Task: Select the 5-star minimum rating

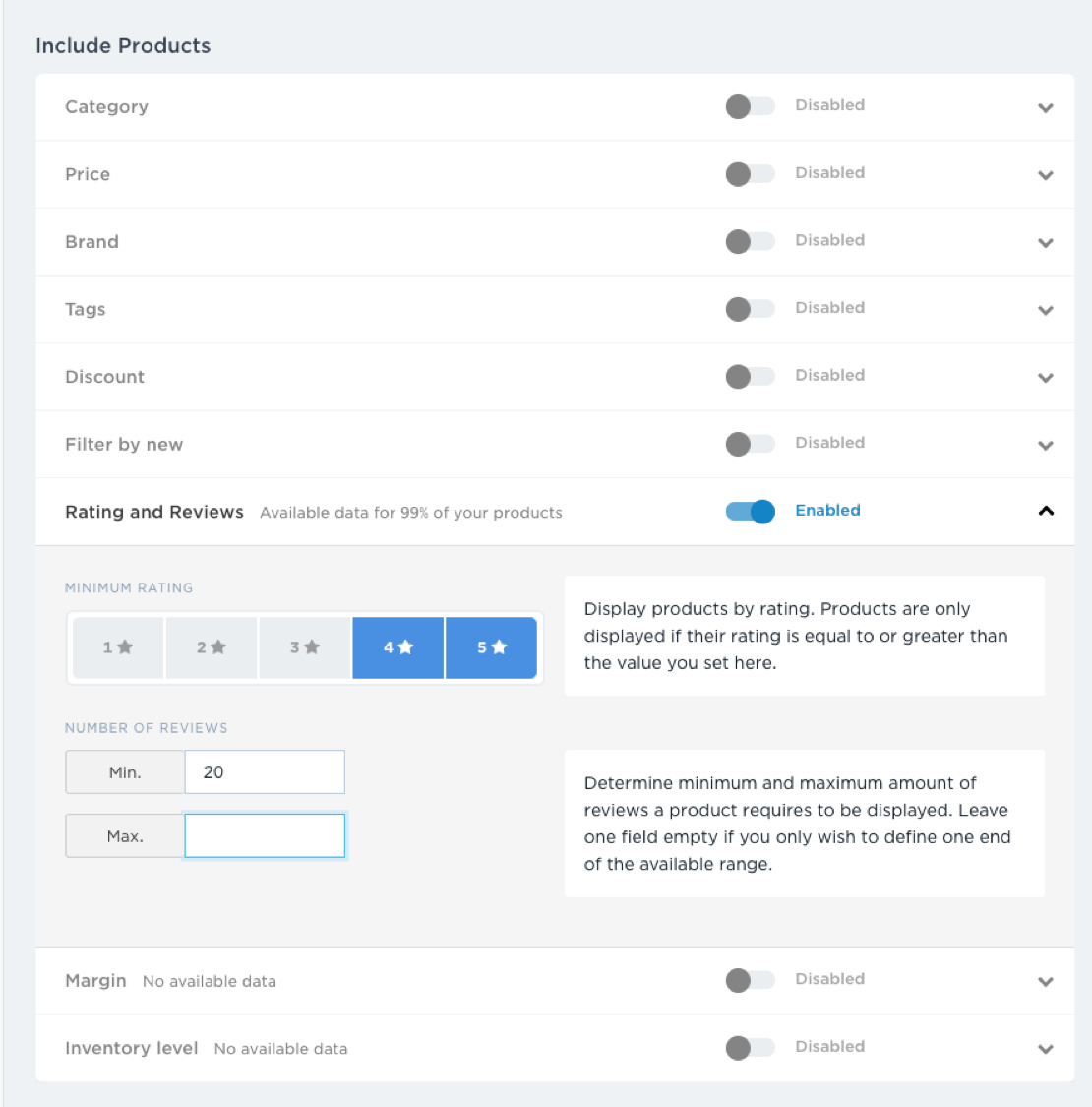Action: [491, 647]
